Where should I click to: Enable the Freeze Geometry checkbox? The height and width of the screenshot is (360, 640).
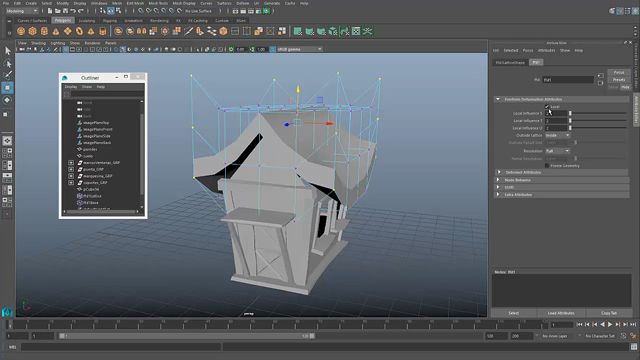(547, 166)
